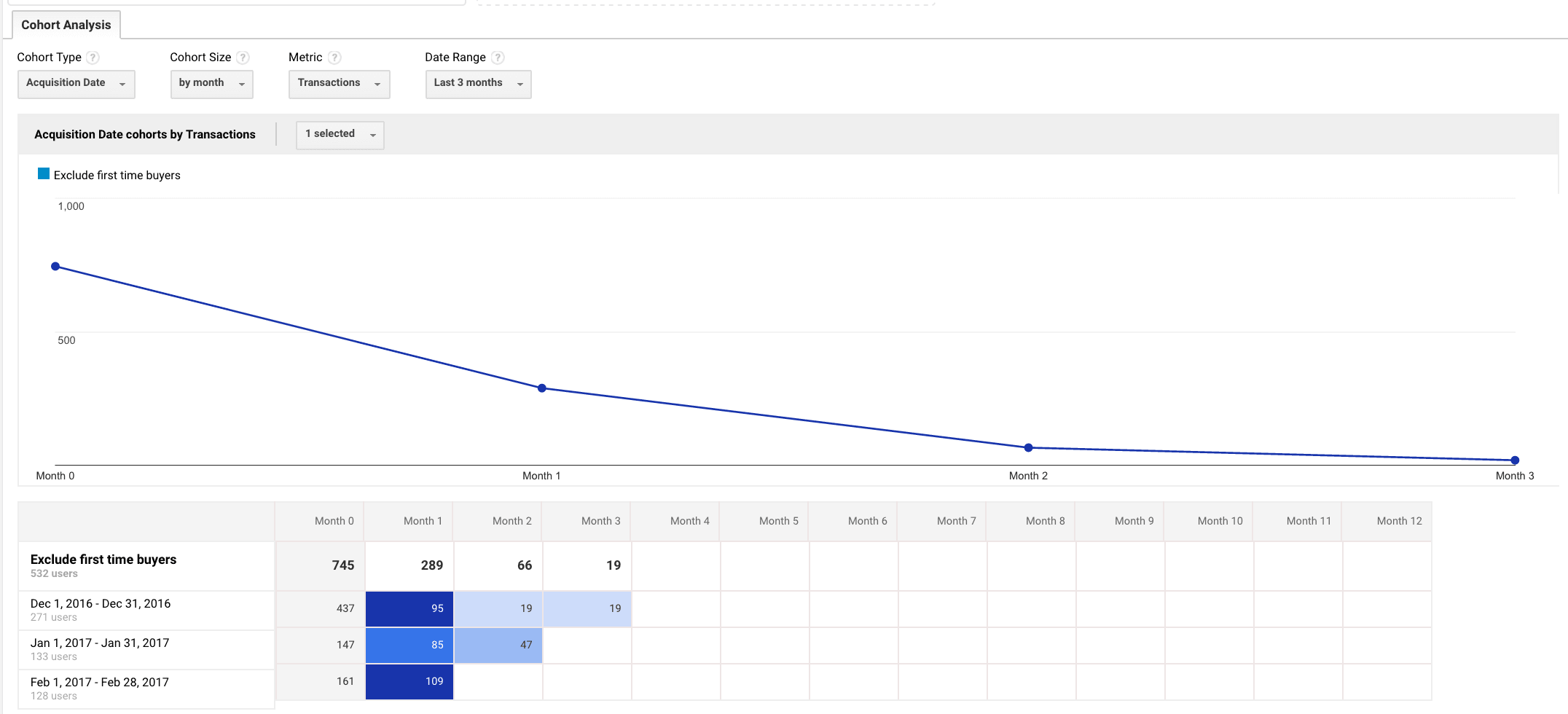The height and width of the screenshot is (714, 1568).
Task: Click the 500 y-axis label
Action: (66, 340)
